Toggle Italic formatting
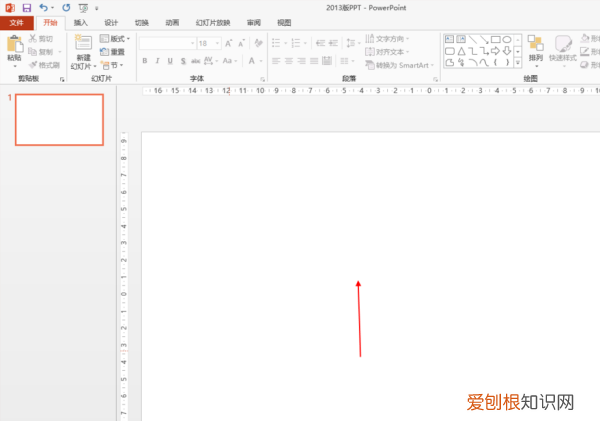Viewport: 600px width, 421px height. [157, 61]
